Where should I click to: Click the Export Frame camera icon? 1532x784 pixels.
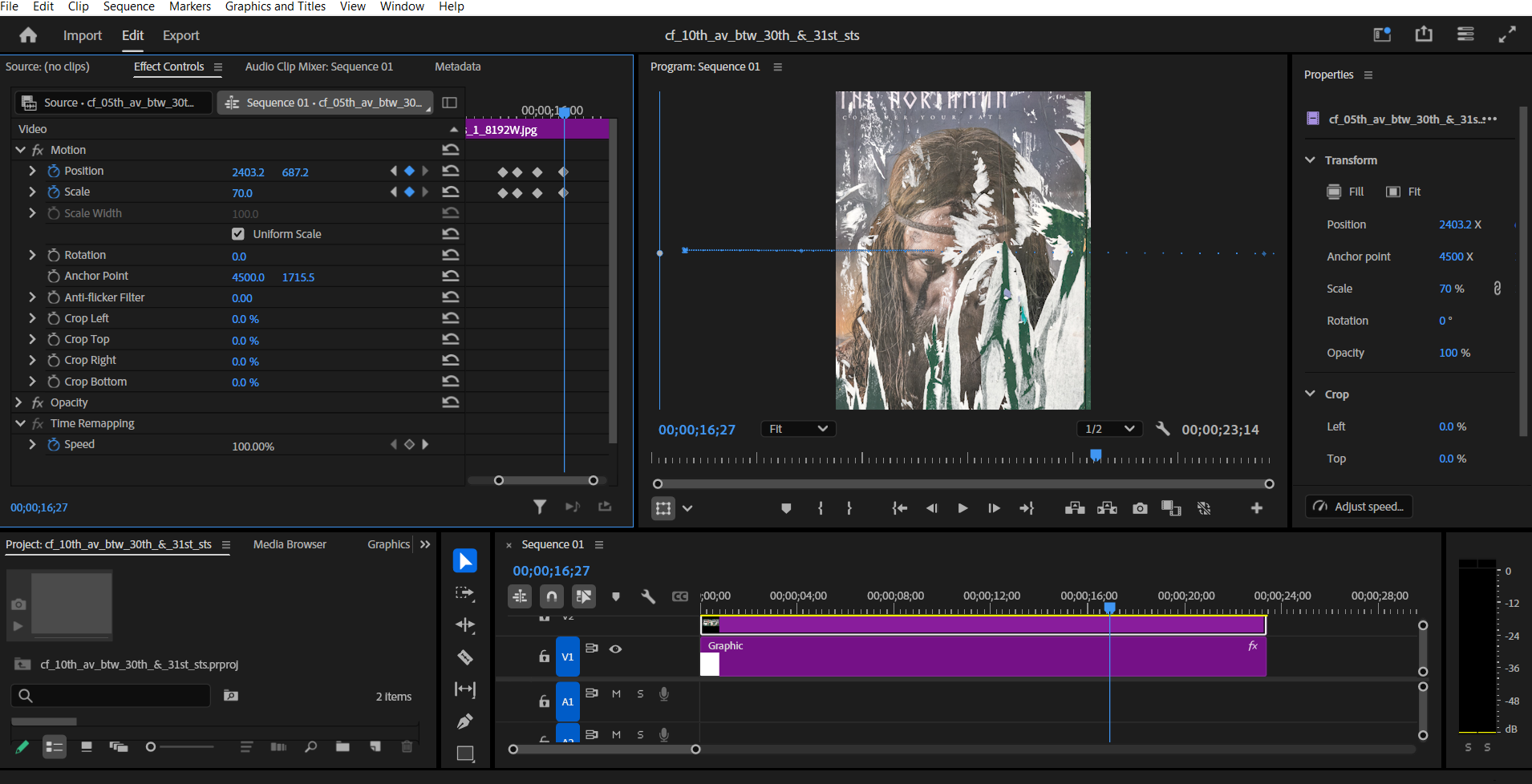(1140, 507)
